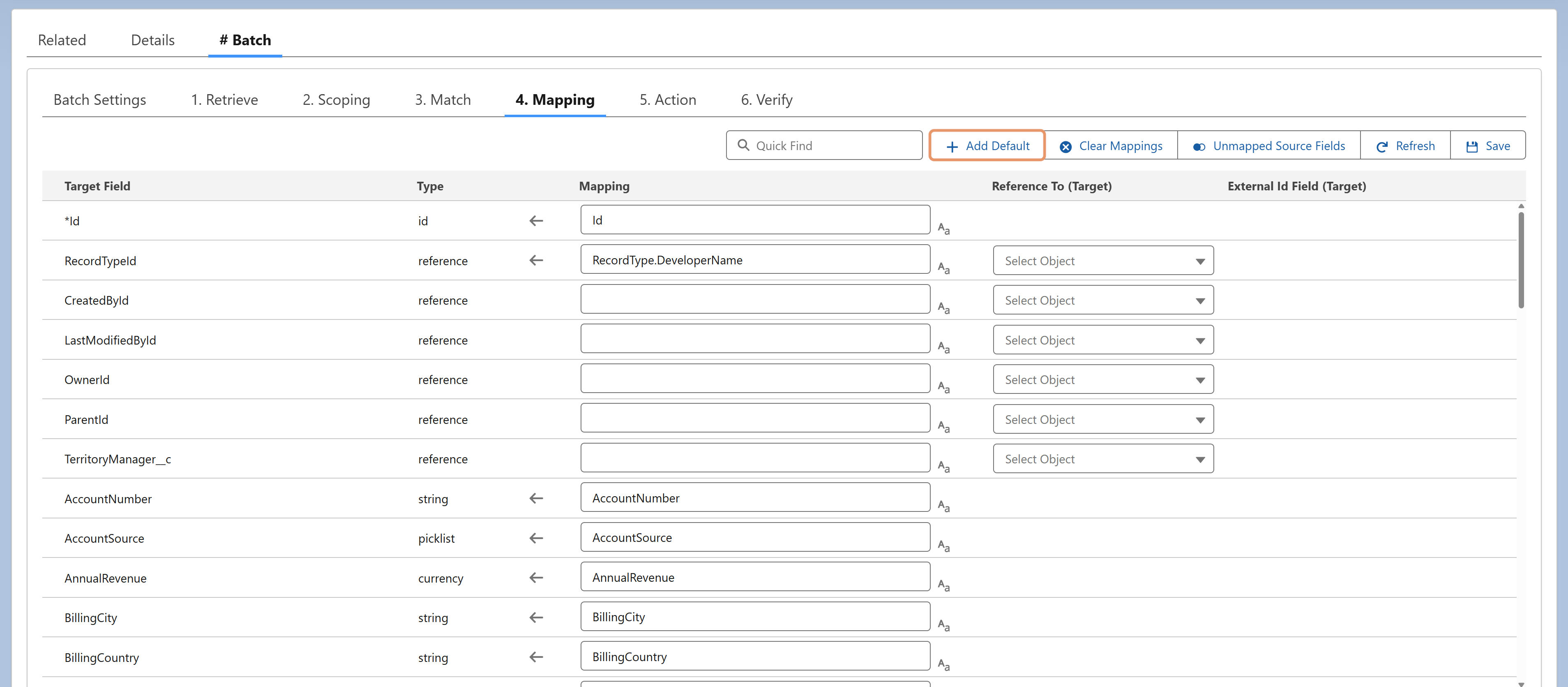Click the left arrow on AnnualRevenue row
The width and height of the screenshot is (1568, 687).
pyautogui.click(x=536, y=577)
